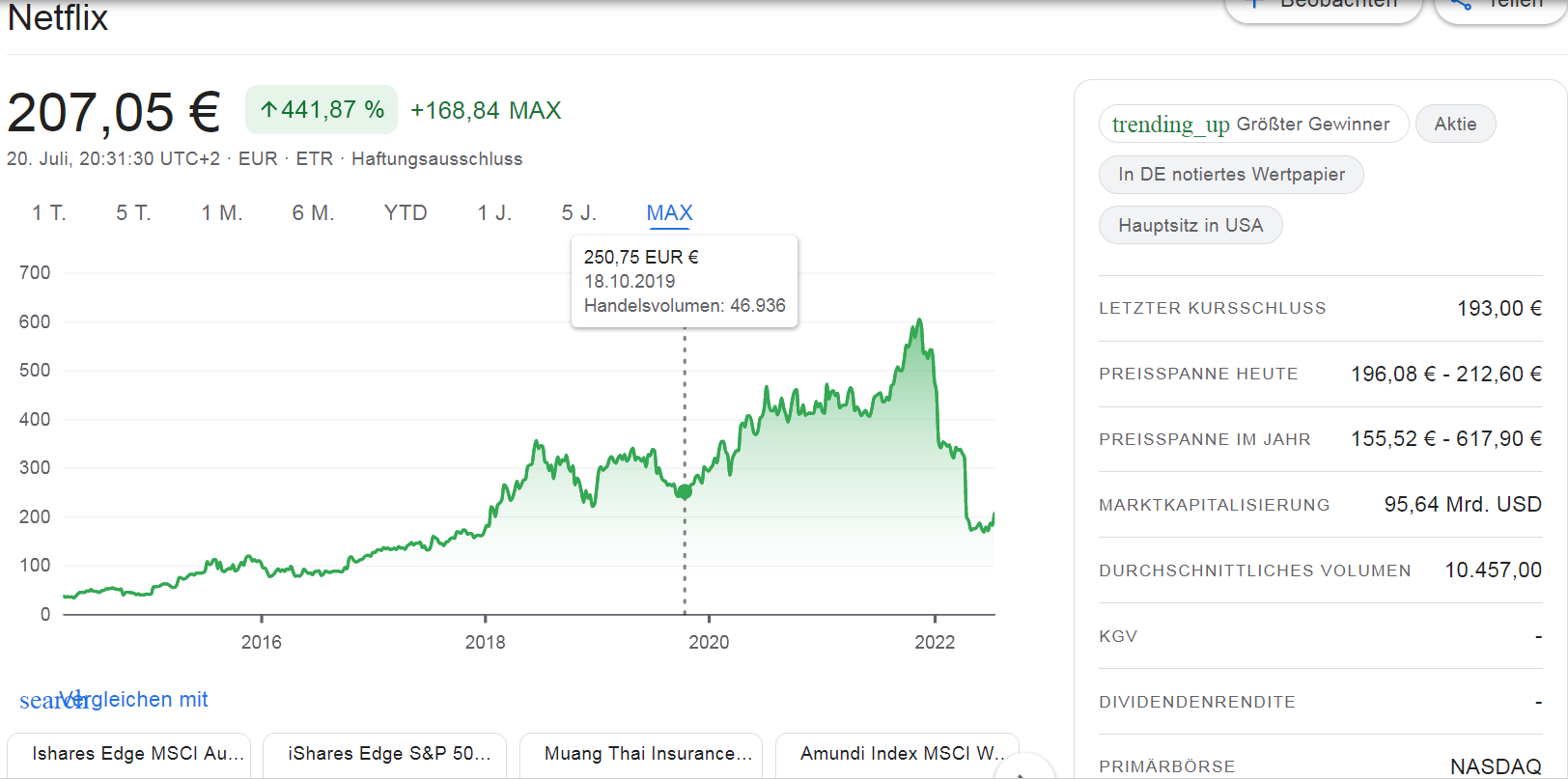Click the share icon in the Teilen button
The width and height of the screenshot is (1568, 779).
(1461, 5)
